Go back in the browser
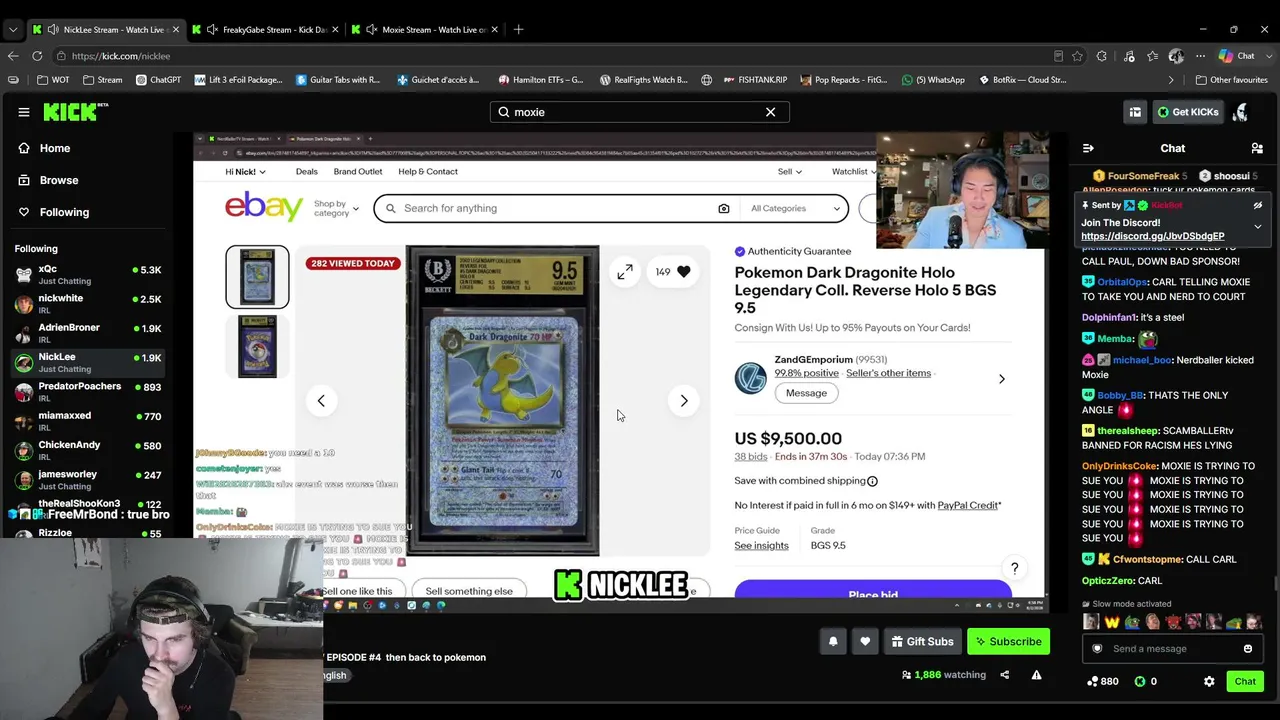This screenshot has width=1280, height=720. tap(13, 56)
